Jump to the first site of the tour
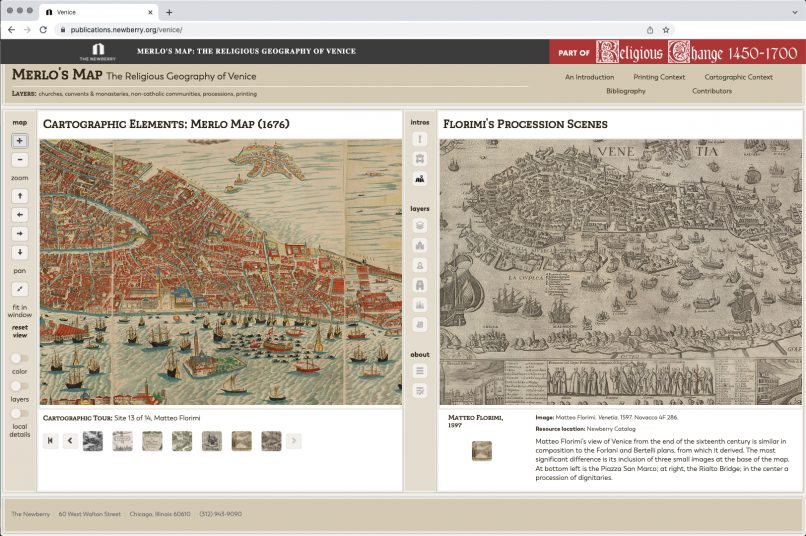This screenshot has height=536, width=806. coord(50,441)
